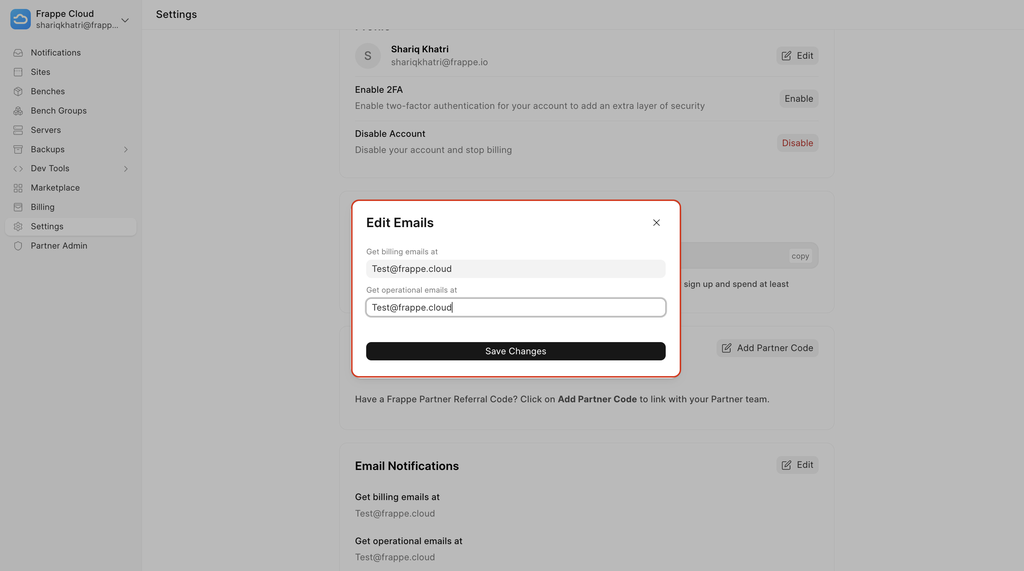Click Save Changes button
1024x571 pixels.
point(516,351)
